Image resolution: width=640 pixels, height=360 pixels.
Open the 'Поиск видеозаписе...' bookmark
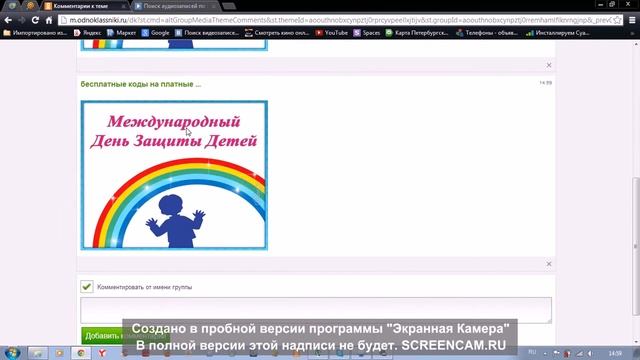[207, 33]
